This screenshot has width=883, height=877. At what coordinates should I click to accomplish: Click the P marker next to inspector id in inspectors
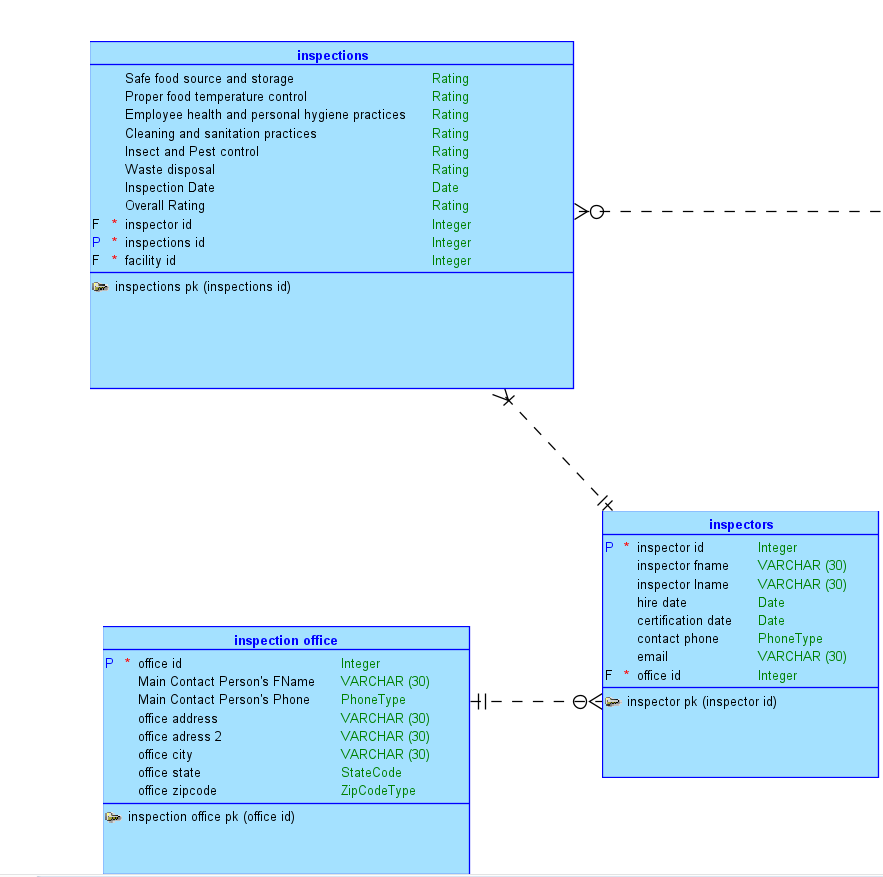(x=608, y=547)
